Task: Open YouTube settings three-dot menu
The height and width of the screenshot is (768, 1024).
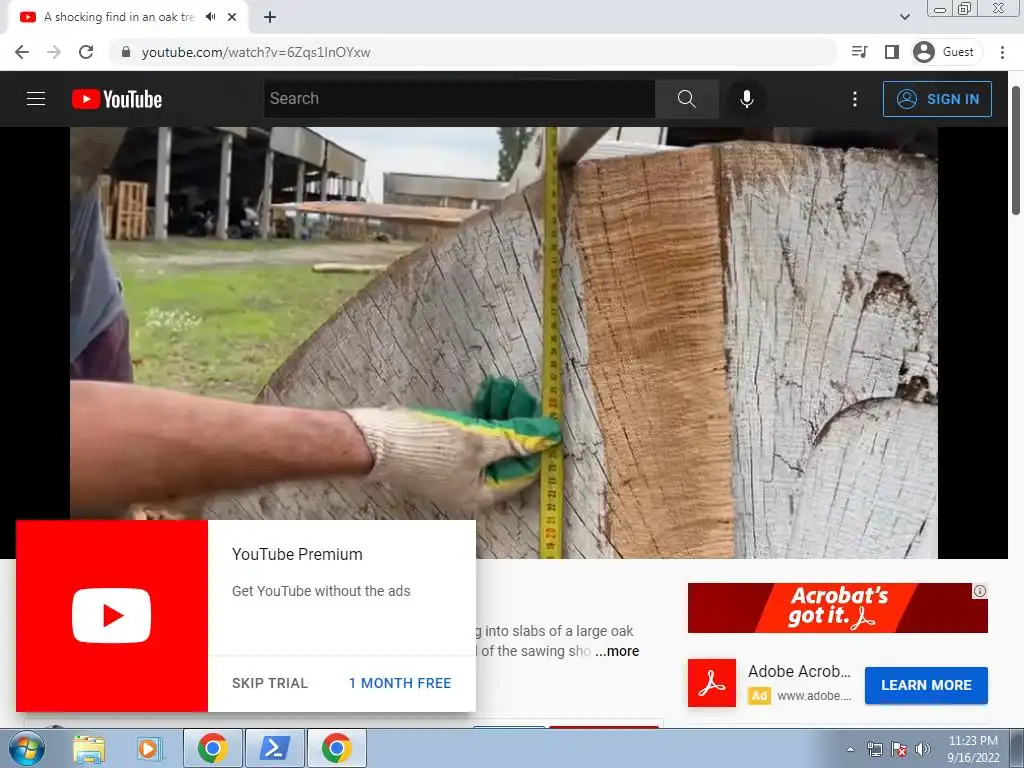Action: tap(855, 99)
